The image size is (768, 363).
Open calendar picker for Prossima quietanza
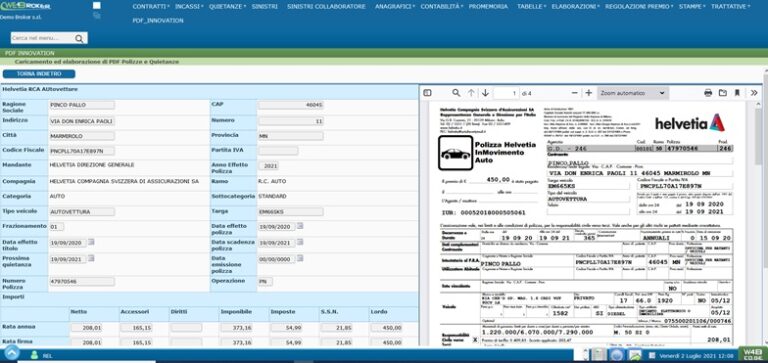point(91,258)
